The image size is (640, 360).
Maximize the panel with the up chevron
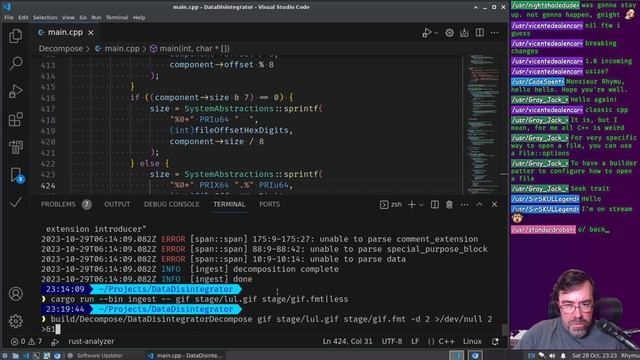(480, 204)
